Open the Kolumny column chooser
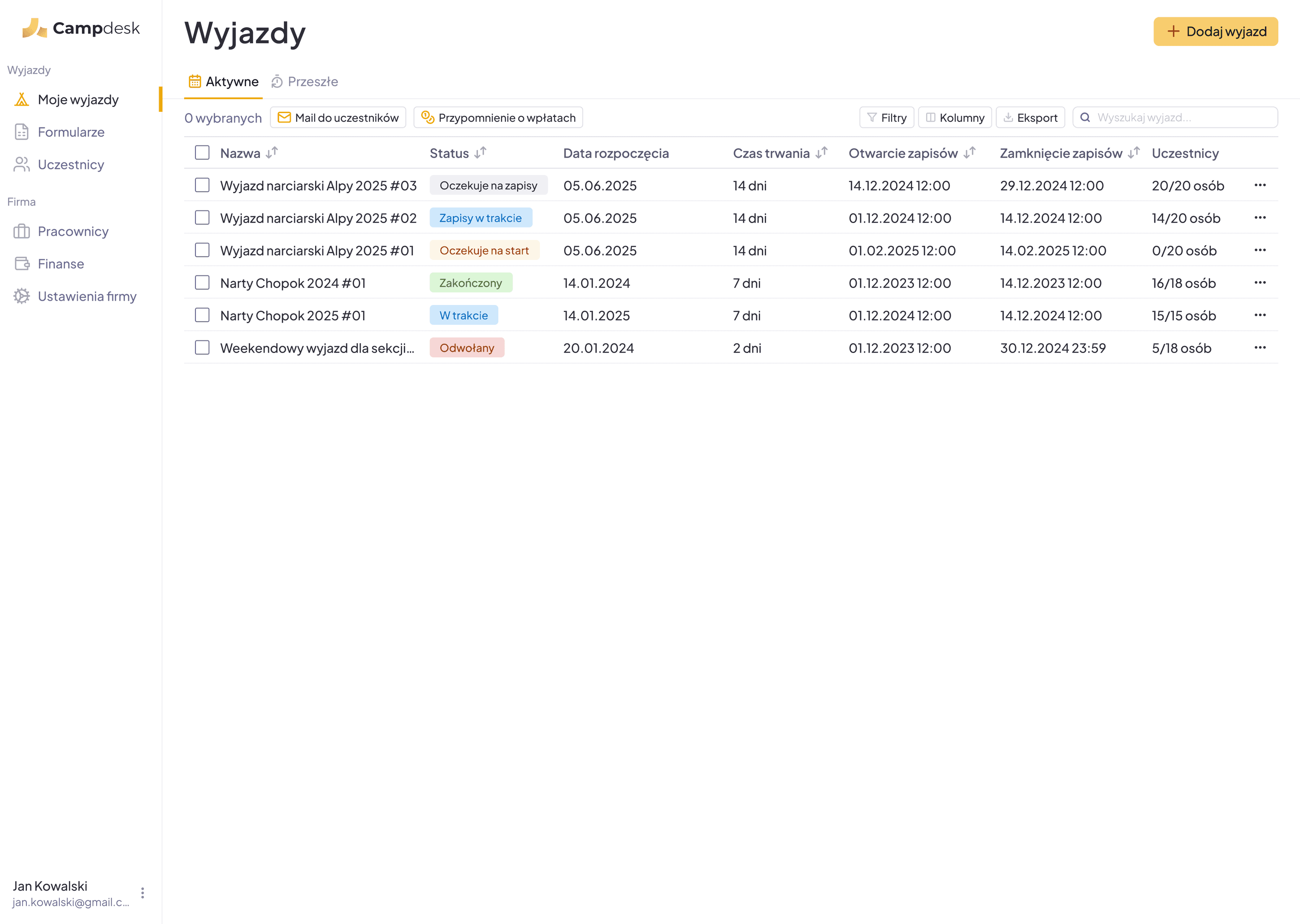The width and height of the screenshot is (1300, 924). click(x=955, y=118)
